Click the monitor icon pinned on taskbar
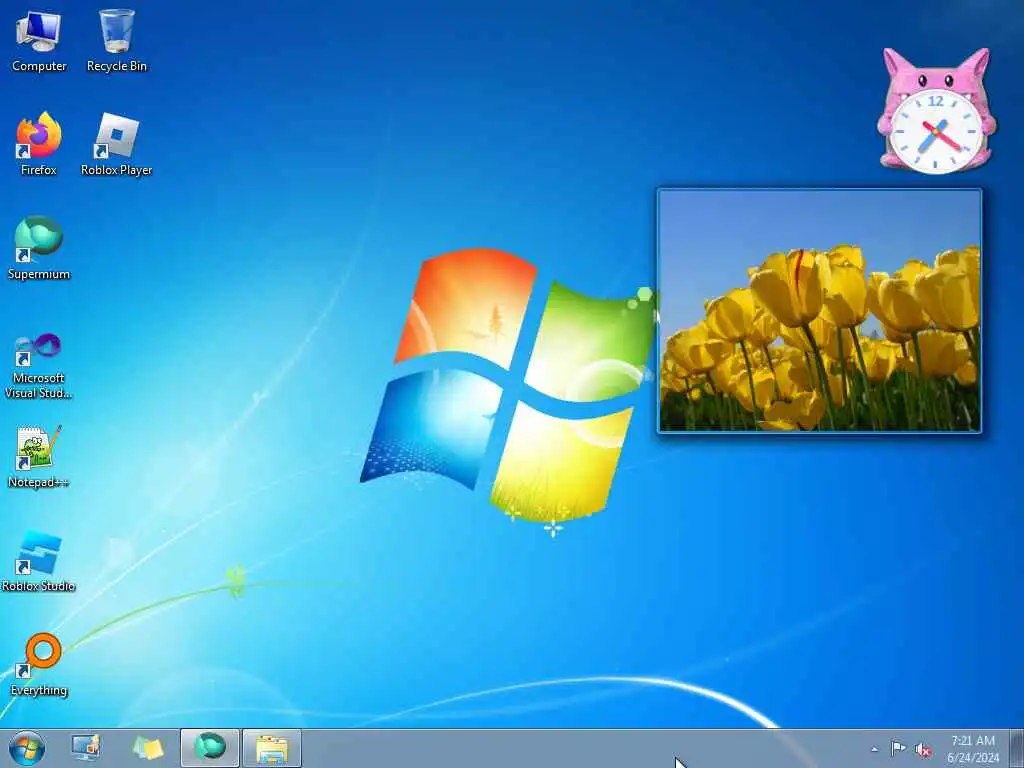This screenshot has width=1024, height=768. 86,748
